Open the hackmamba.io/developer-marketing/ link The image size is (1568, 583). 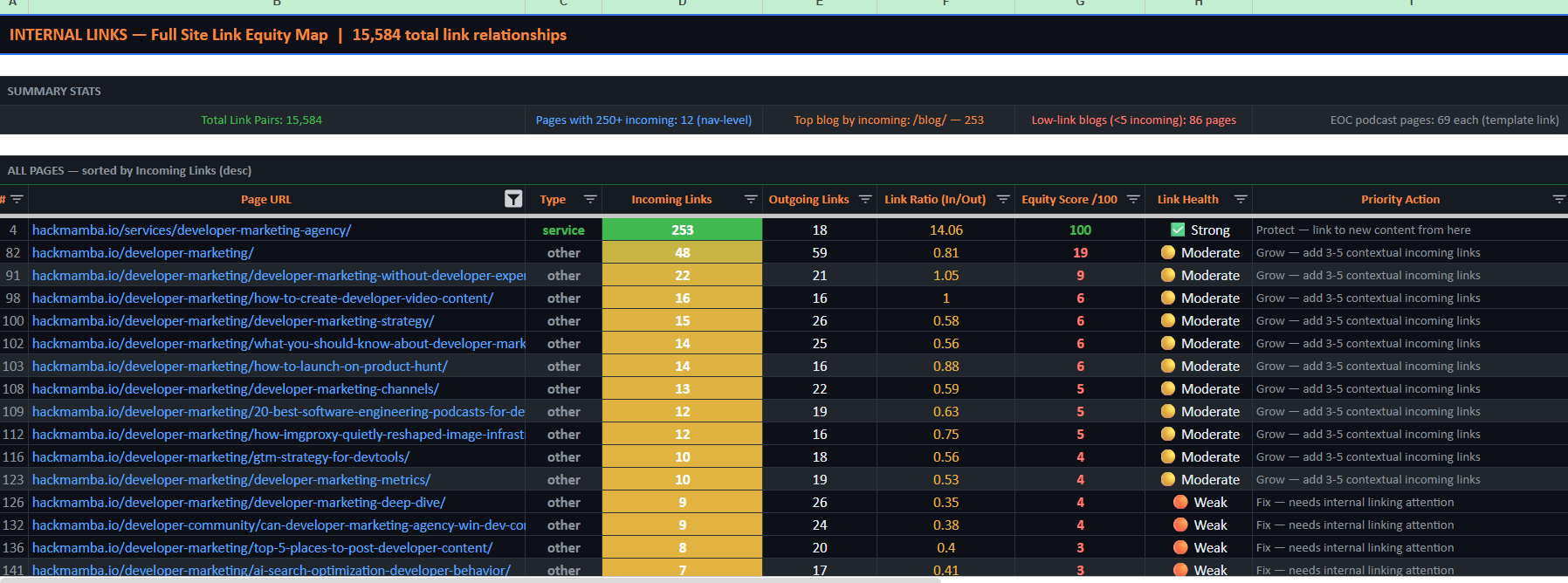142,252
